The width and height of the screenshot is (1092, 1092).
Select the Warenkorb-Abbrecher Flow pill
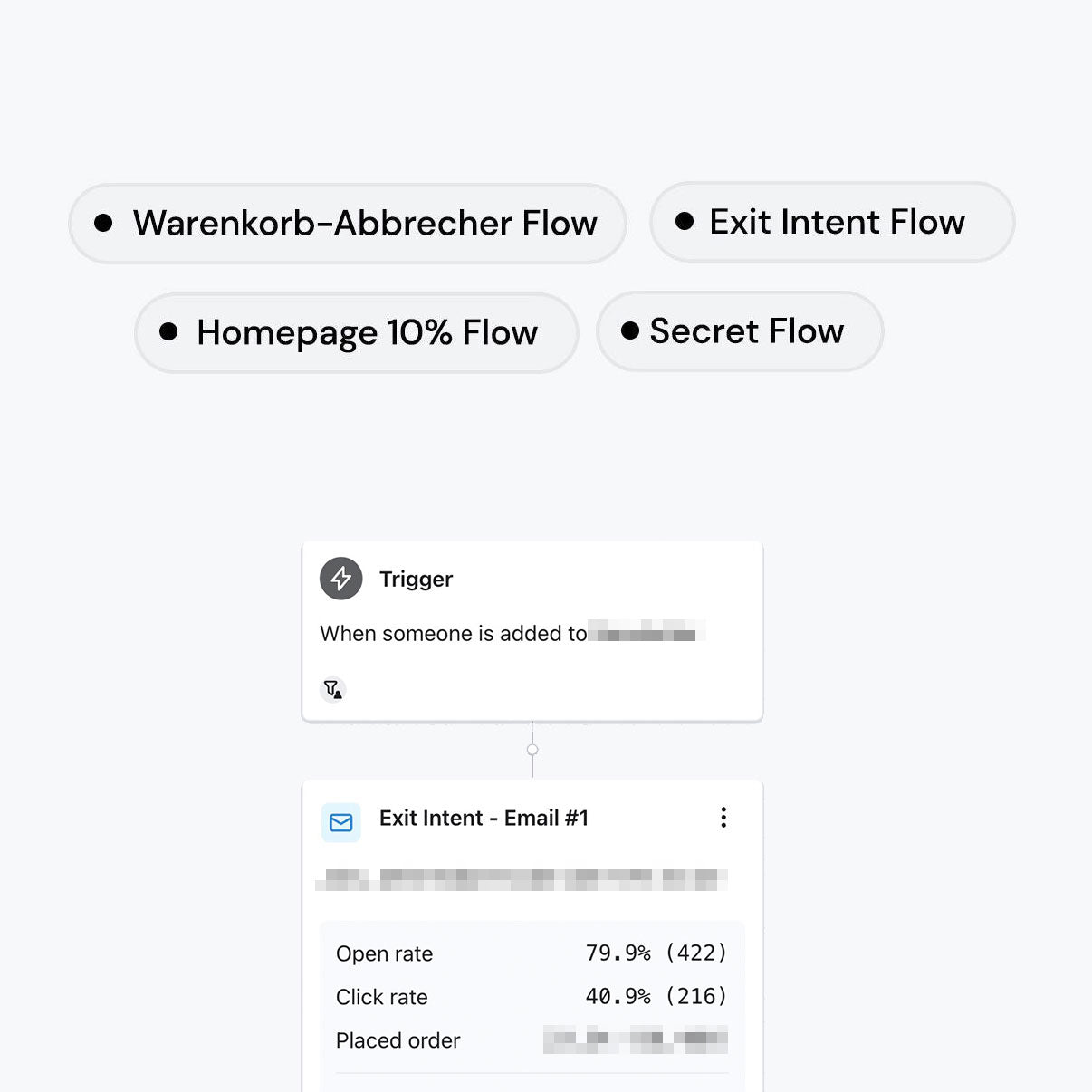[348, 224]
